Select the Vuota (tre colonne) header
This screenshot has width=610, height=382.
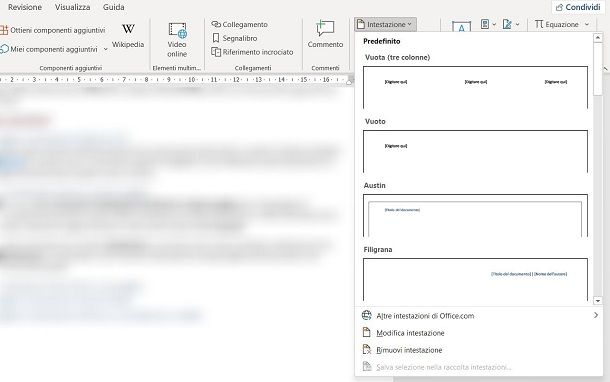click(x=475, y=87)
